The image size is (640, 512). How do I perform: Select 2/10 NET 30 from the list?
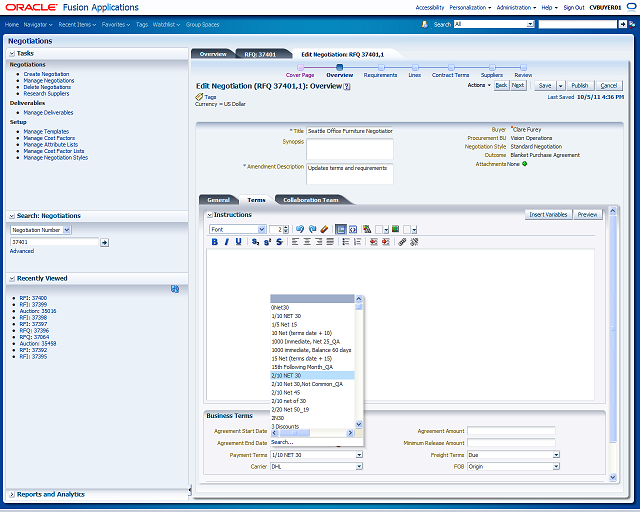[x=312, y=376]
